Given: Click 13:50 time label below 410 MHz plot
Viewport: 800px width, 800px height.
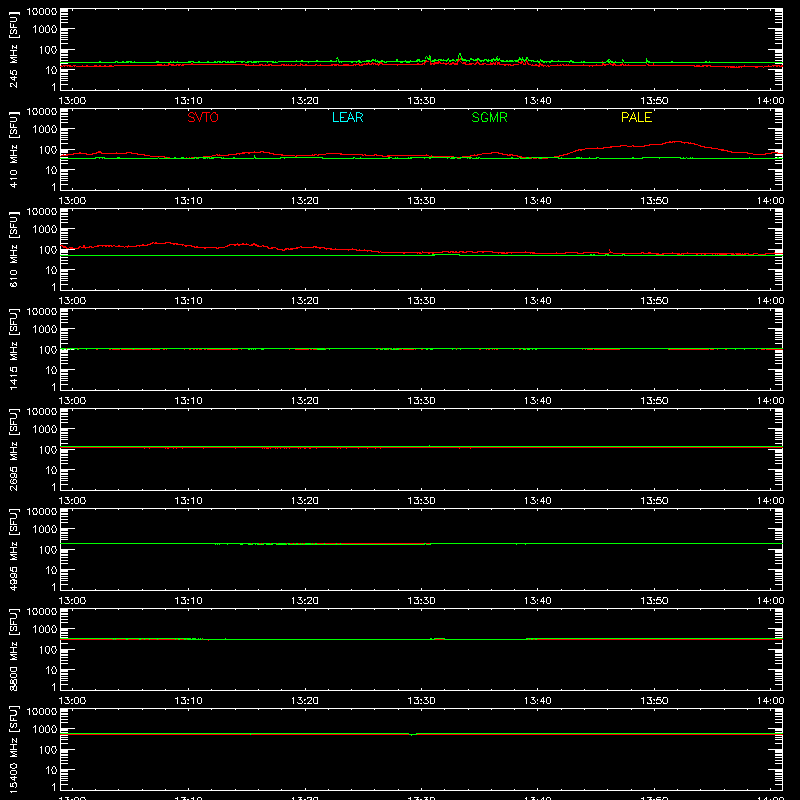Looking at the screenshot, I should (654, 201).
